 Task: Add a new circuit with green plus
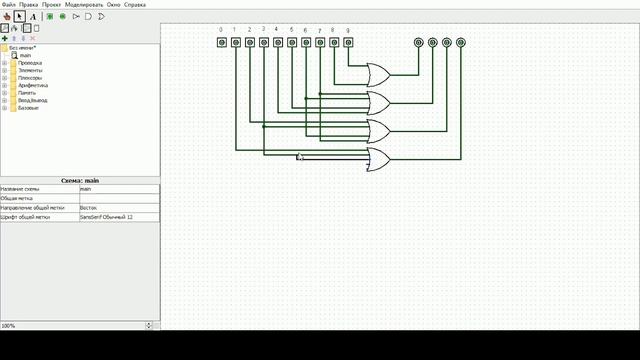click(4, 38)
